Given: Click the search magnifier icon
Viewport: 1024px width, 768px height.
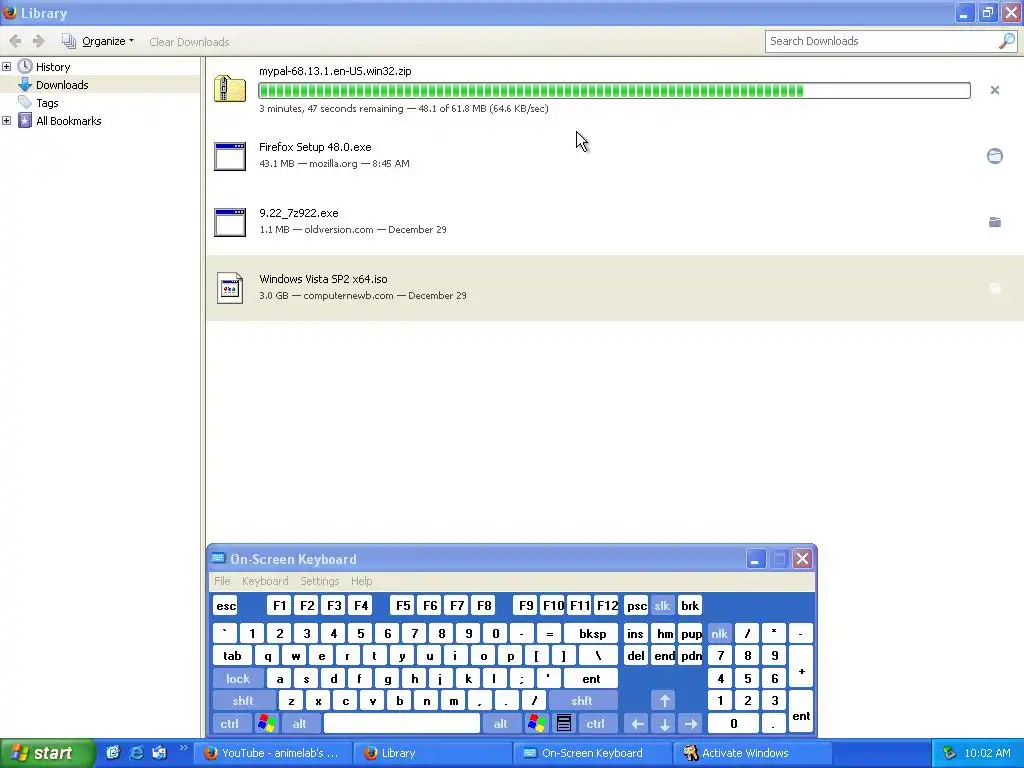Looking at the screenshot, I should (x=1006, y=41).
